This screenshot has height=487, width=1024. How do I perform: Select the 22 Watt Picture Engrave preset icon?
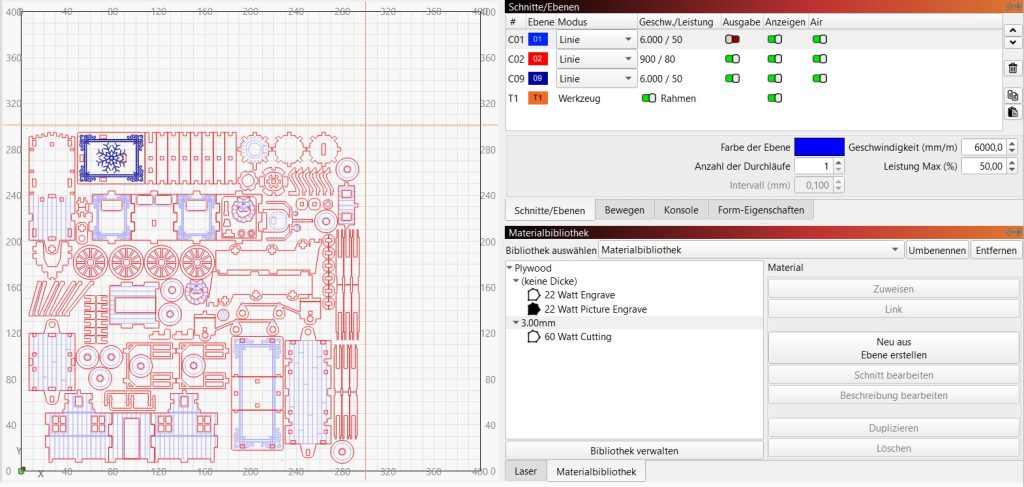click(x=534, y=309)
